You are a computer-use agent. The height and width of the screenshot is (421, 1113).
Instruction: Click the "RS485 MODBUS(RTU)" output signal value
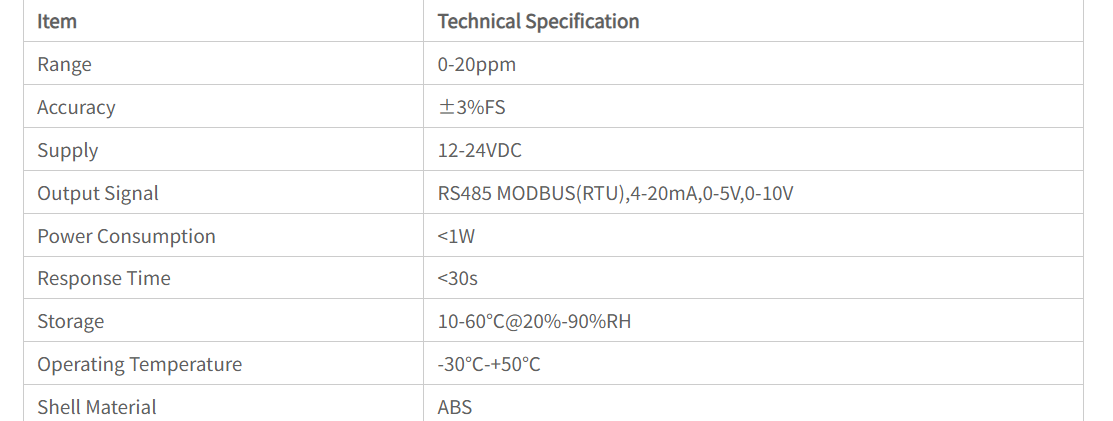(532, 193)
